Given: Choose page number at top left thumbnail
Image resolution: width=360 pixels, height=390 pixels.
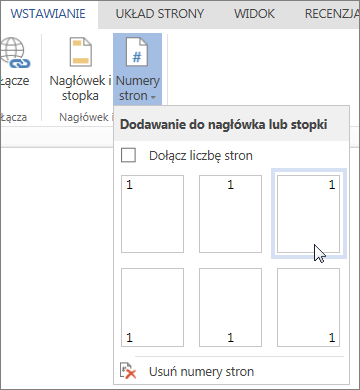Looking at the screenshot, I should click(x=152, y=214).
